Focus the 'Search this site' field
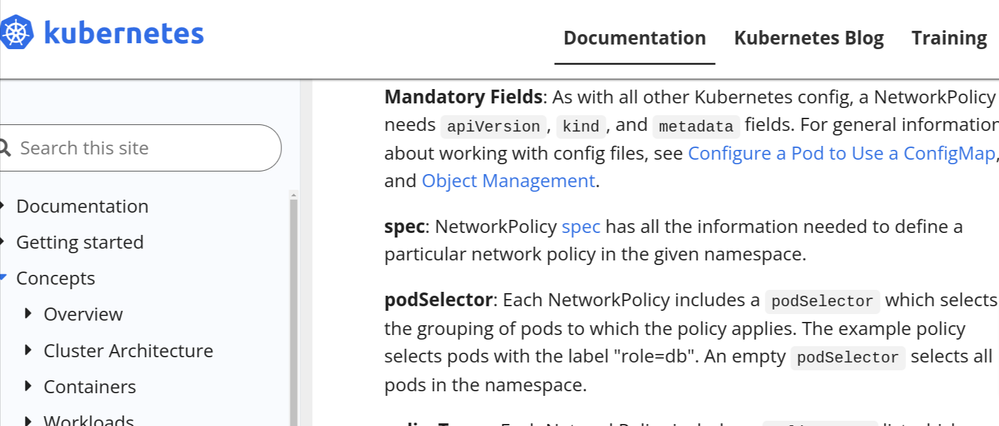The height and width of the screenshot is (426, 999). (x=145, y=148)
